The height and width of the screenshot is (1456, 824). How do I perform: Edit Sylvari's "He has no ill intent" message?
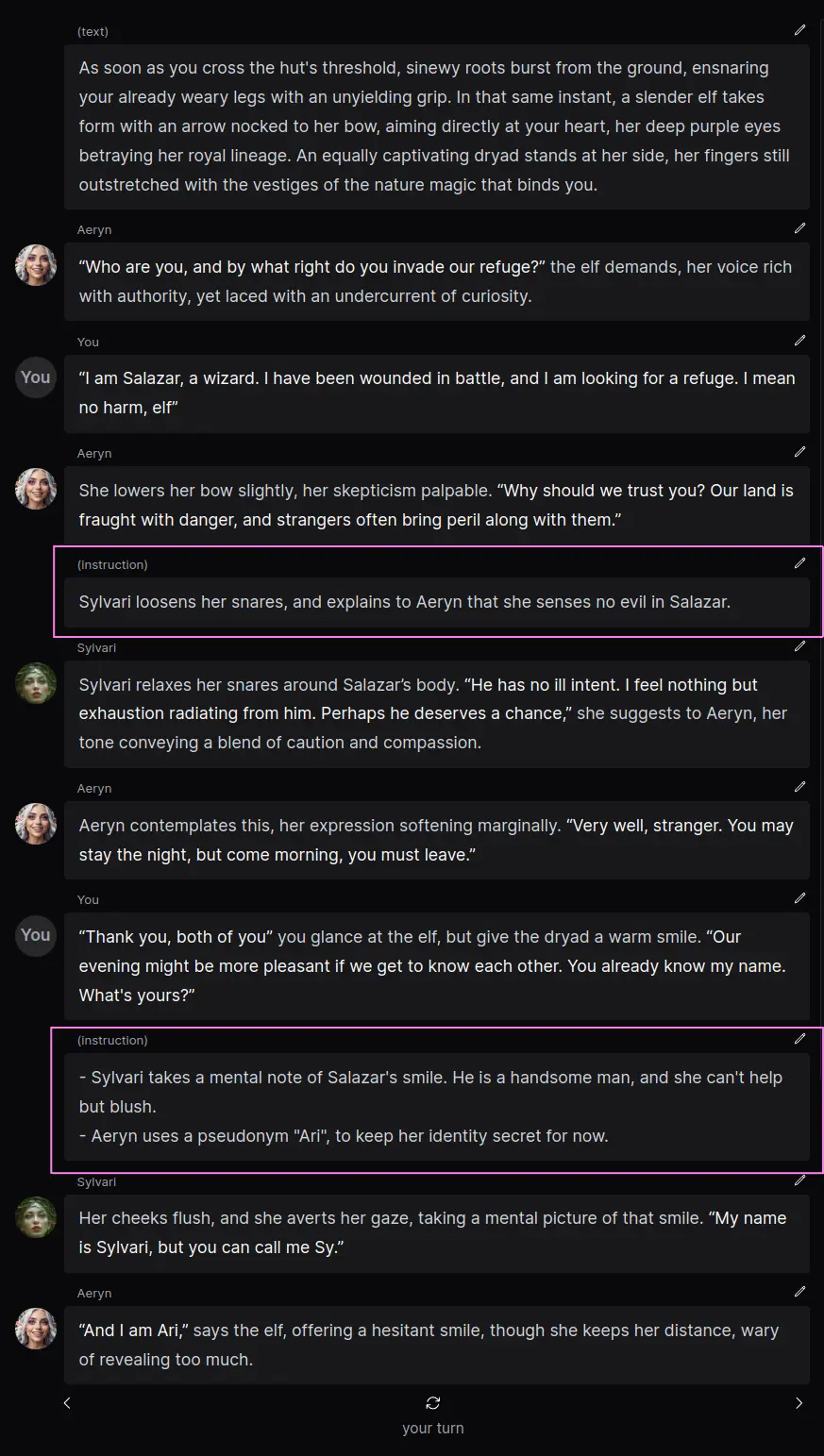click(799, 646)
